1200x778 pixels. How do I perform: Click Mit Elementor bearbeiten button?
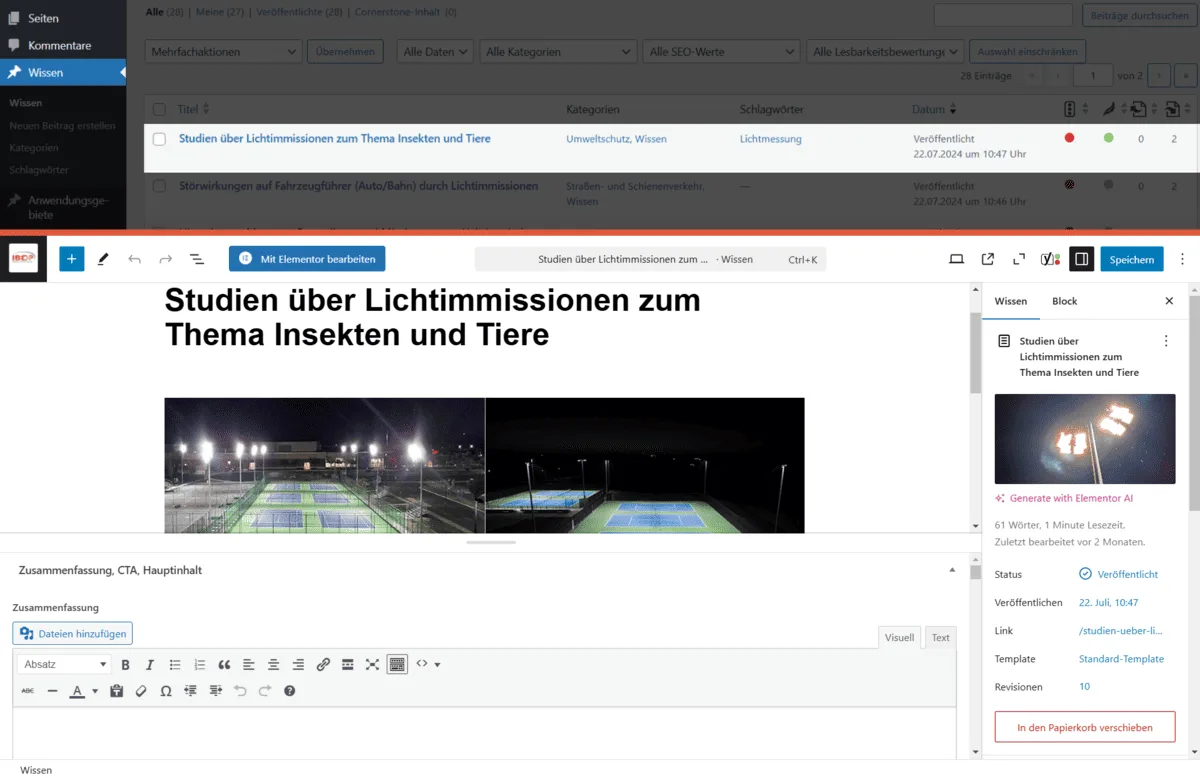pos(307,259)
